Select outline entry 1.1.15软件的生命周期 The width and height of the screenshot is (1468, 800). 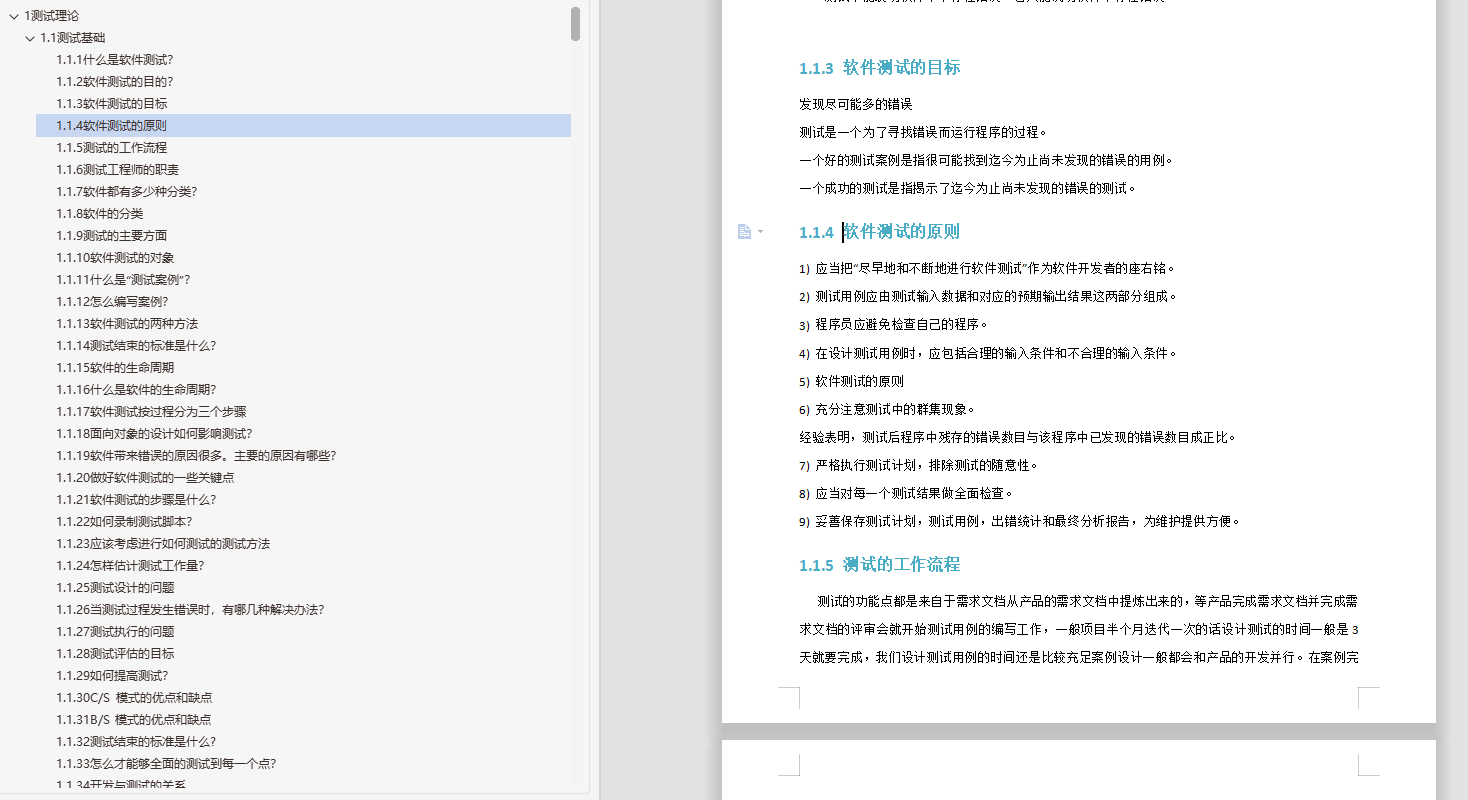[x=115, y=368]
